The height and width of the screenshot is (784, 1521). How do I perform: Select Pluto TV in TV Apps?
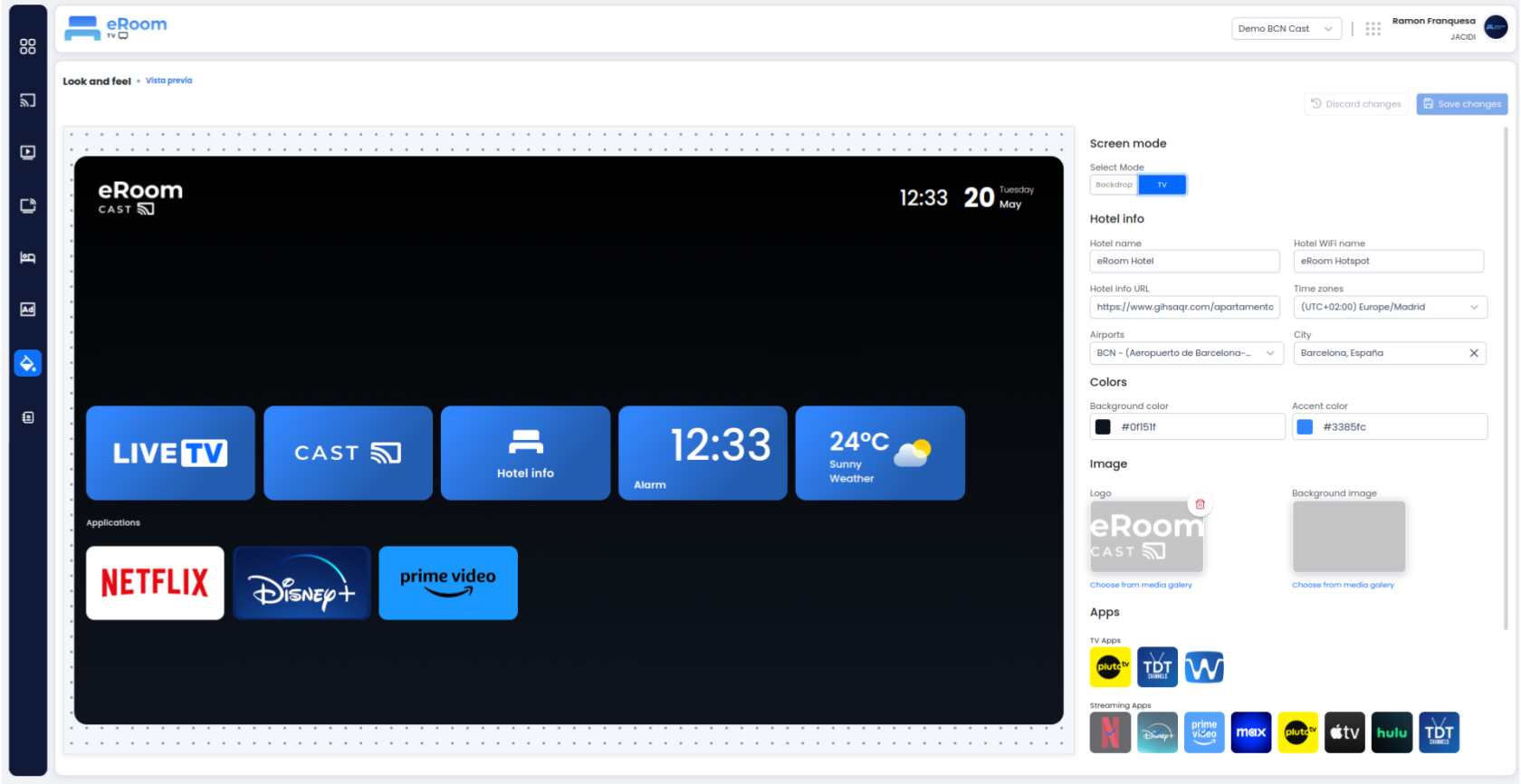click(1111, 667)
